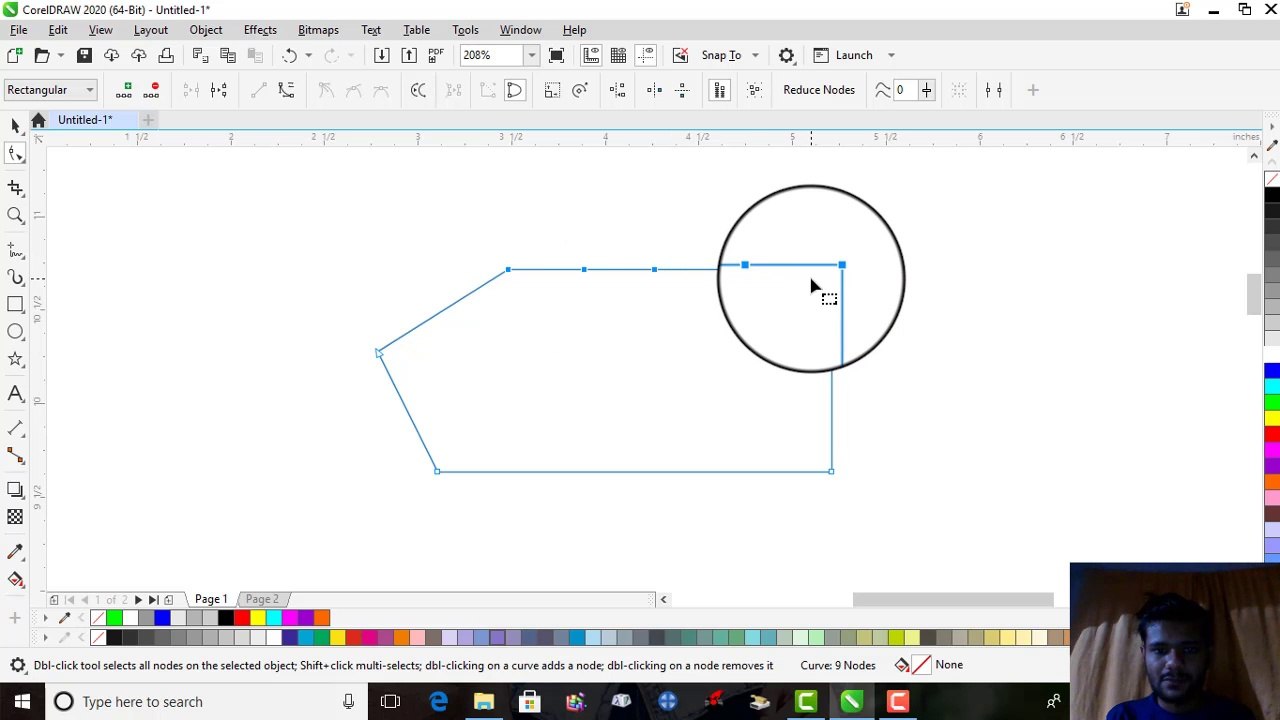Pick the green swatch in the document palette
The width and height of the screenshot is (1280, 720).
pos(114,618)
